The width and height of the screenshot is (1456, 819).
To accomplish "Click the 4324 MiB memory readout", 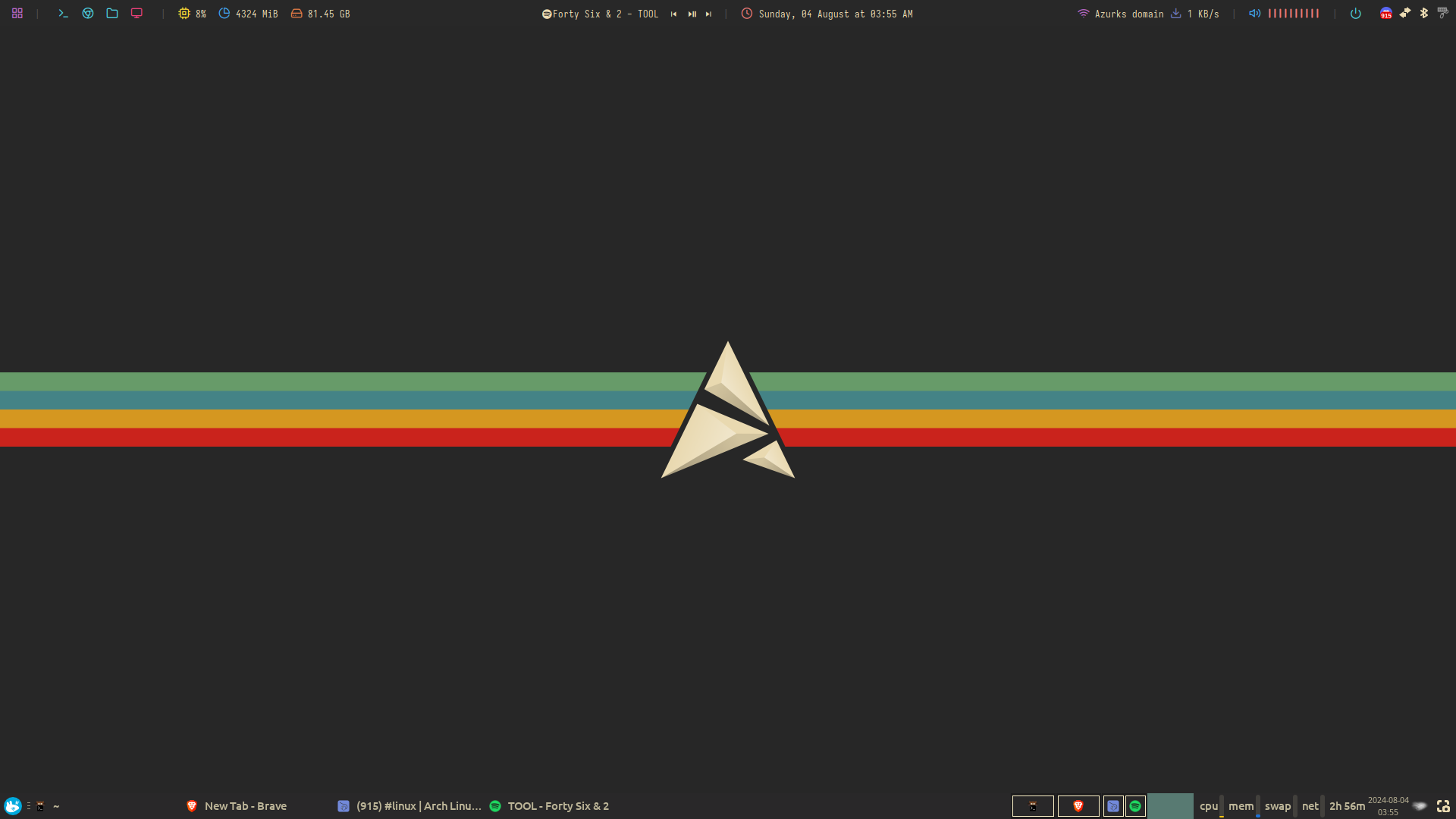I will [x=256, y=14].
